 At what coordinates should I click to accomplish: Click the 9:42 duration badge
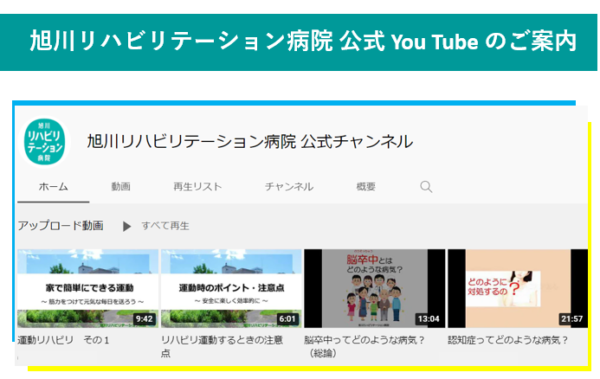tap(144, 319)
